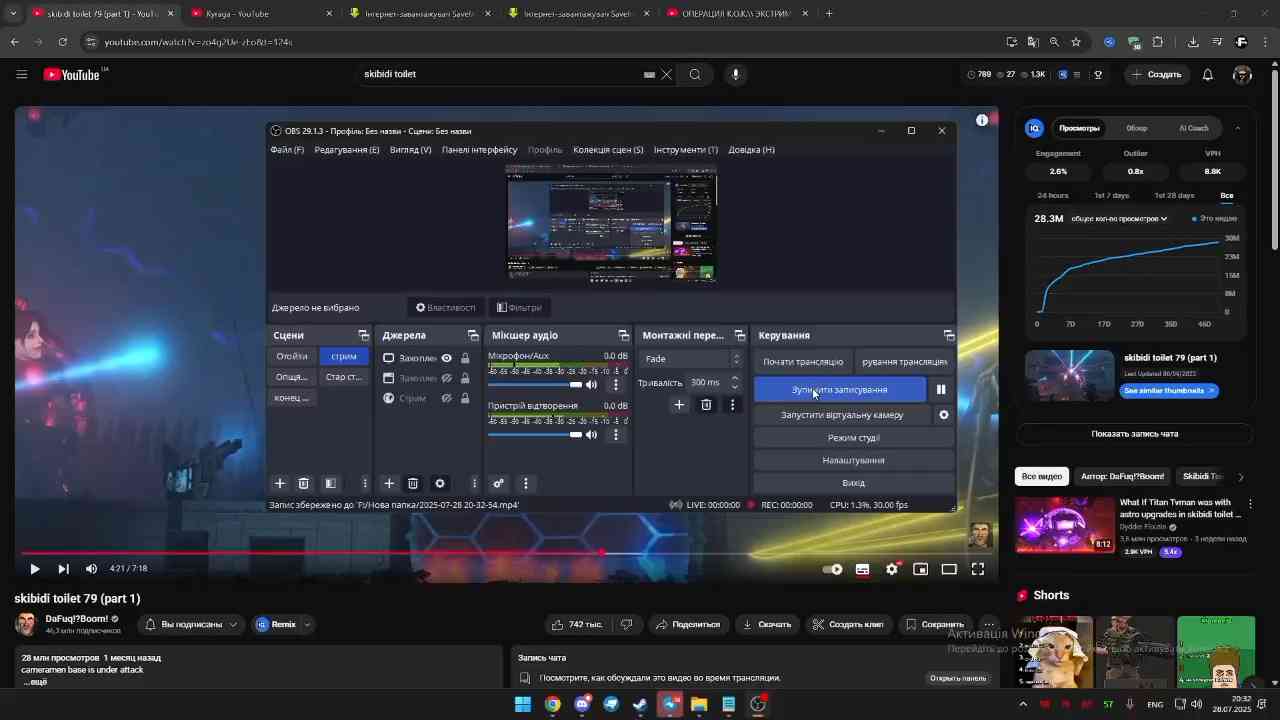This screenshot has height=720, width=1280.
Task: Click the voice search microphone icon
Action: point(735,73)
